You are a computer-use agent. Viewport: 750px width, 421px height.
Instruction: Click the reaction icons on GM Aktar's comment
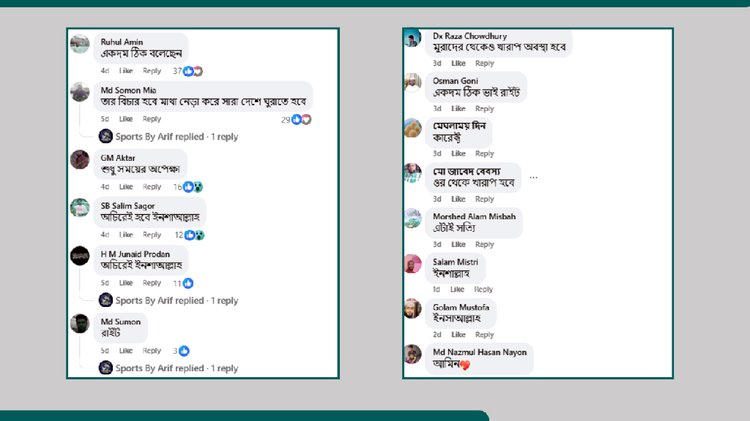coord(196,187)
